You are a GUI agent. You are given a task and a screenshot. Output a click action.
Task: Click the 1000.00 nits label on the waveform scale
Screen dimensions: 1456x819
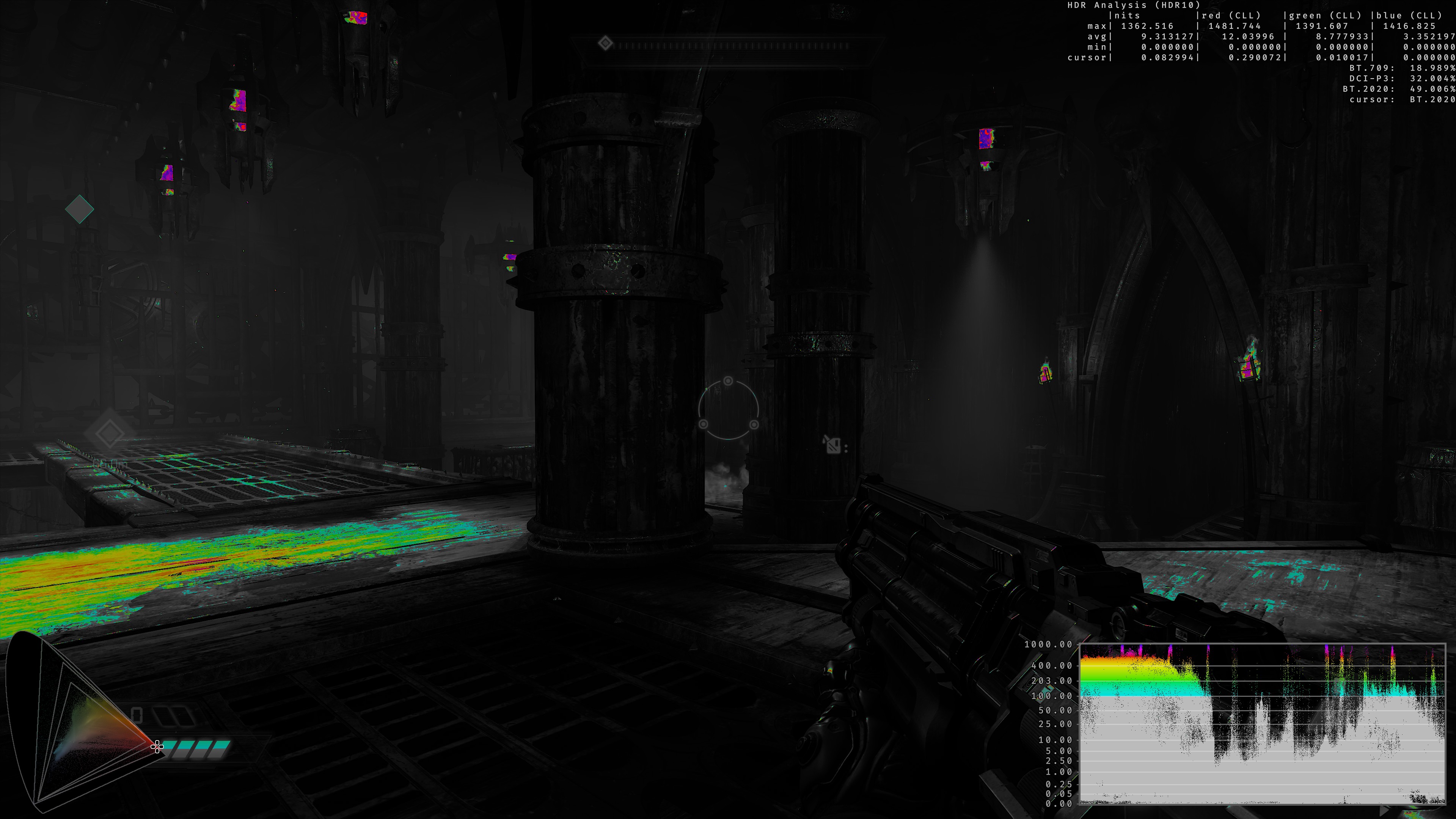[x=1048, y=645]
